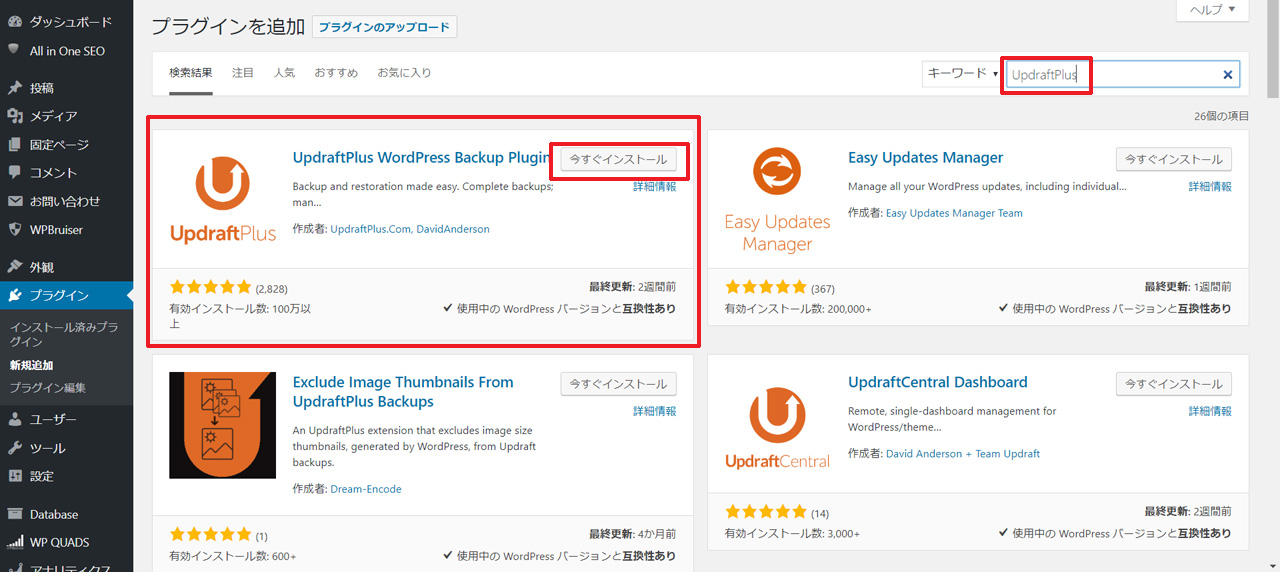Screen dimensions: 1280x572
Task: Click the プラグインのアップロード button
Action: [384, 27]
